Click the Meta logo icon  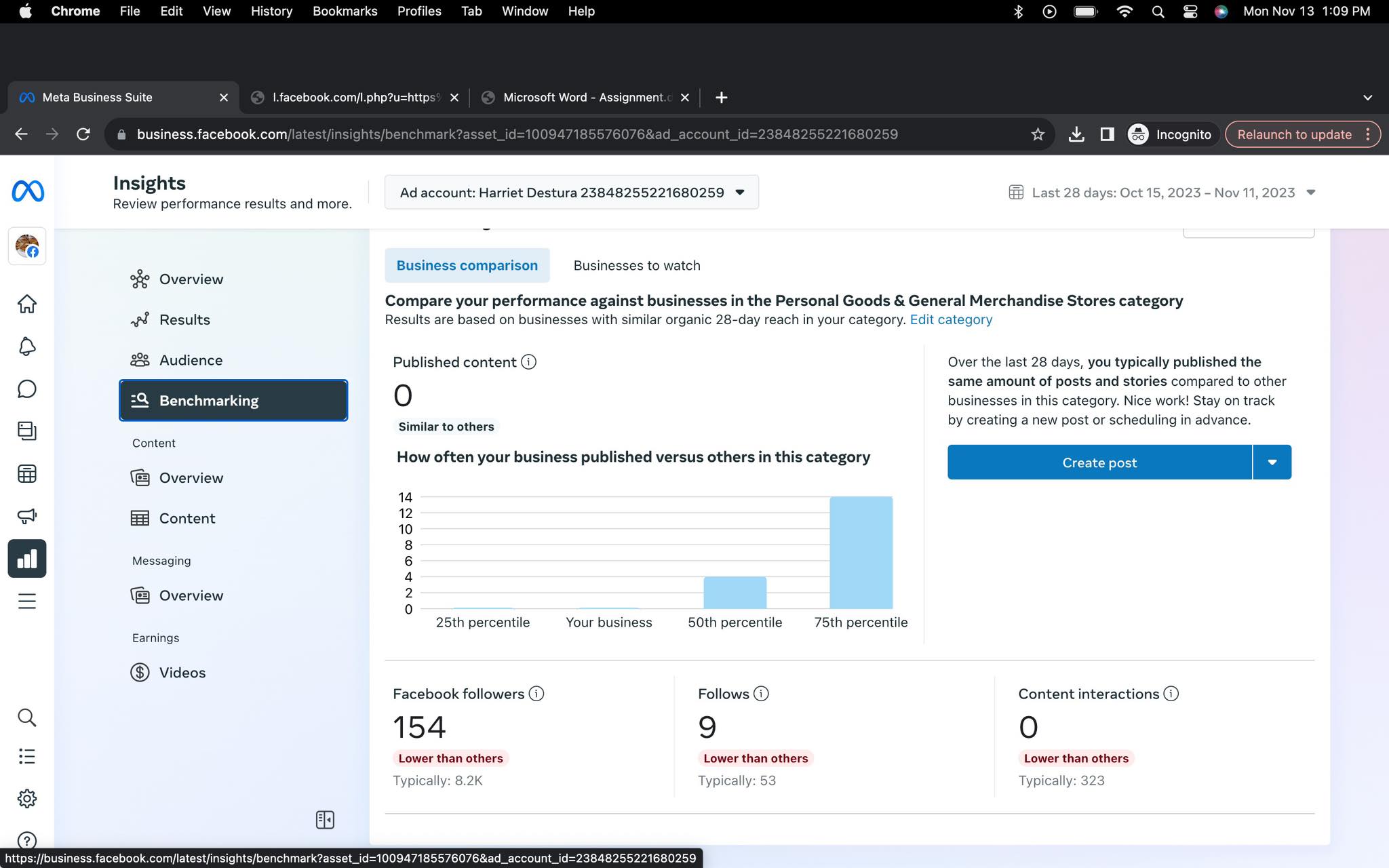pyautogui.click(x=28, y=191)
